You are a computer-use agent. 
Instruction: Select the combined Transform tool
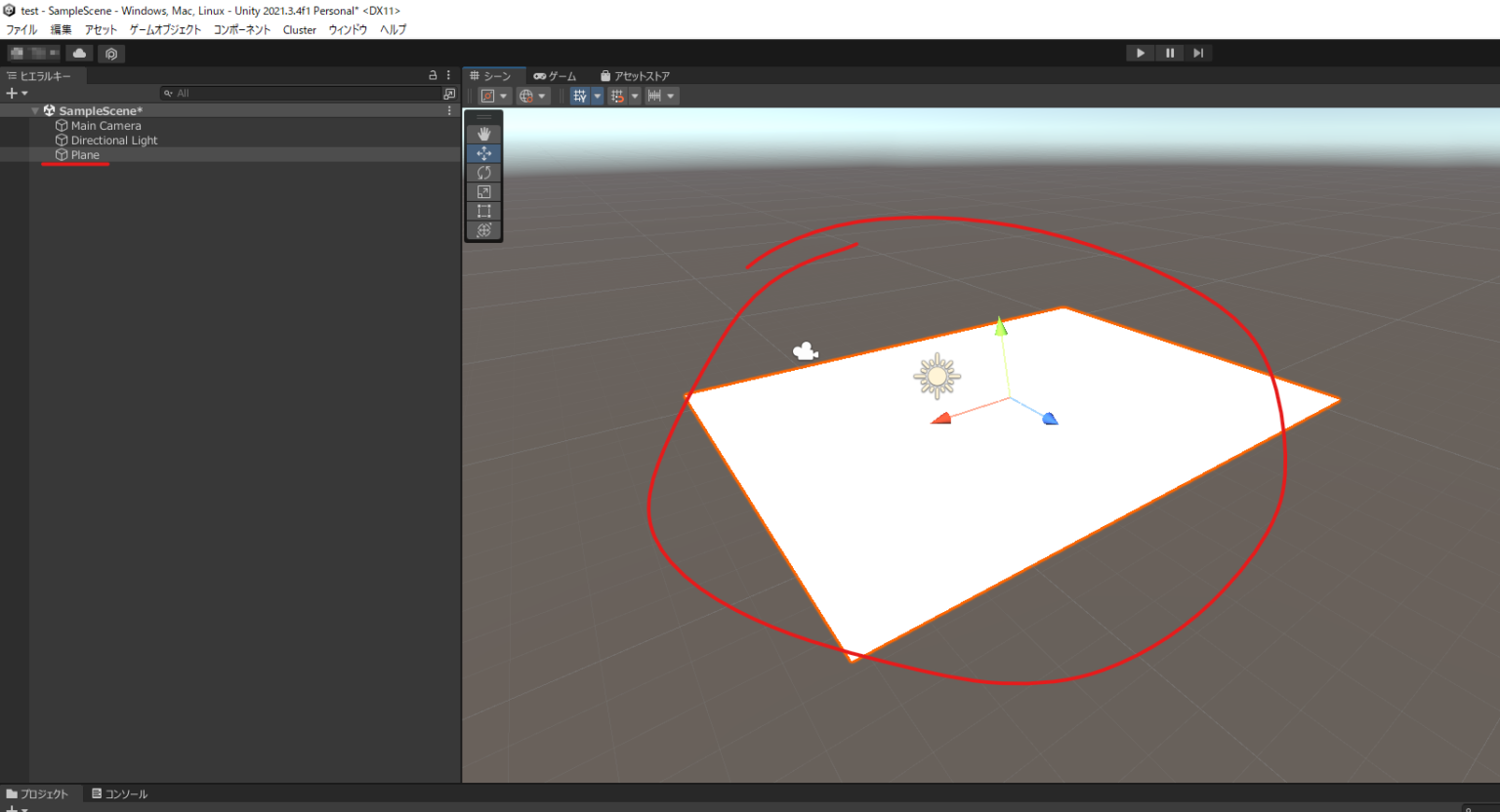[x=483, y=230]
